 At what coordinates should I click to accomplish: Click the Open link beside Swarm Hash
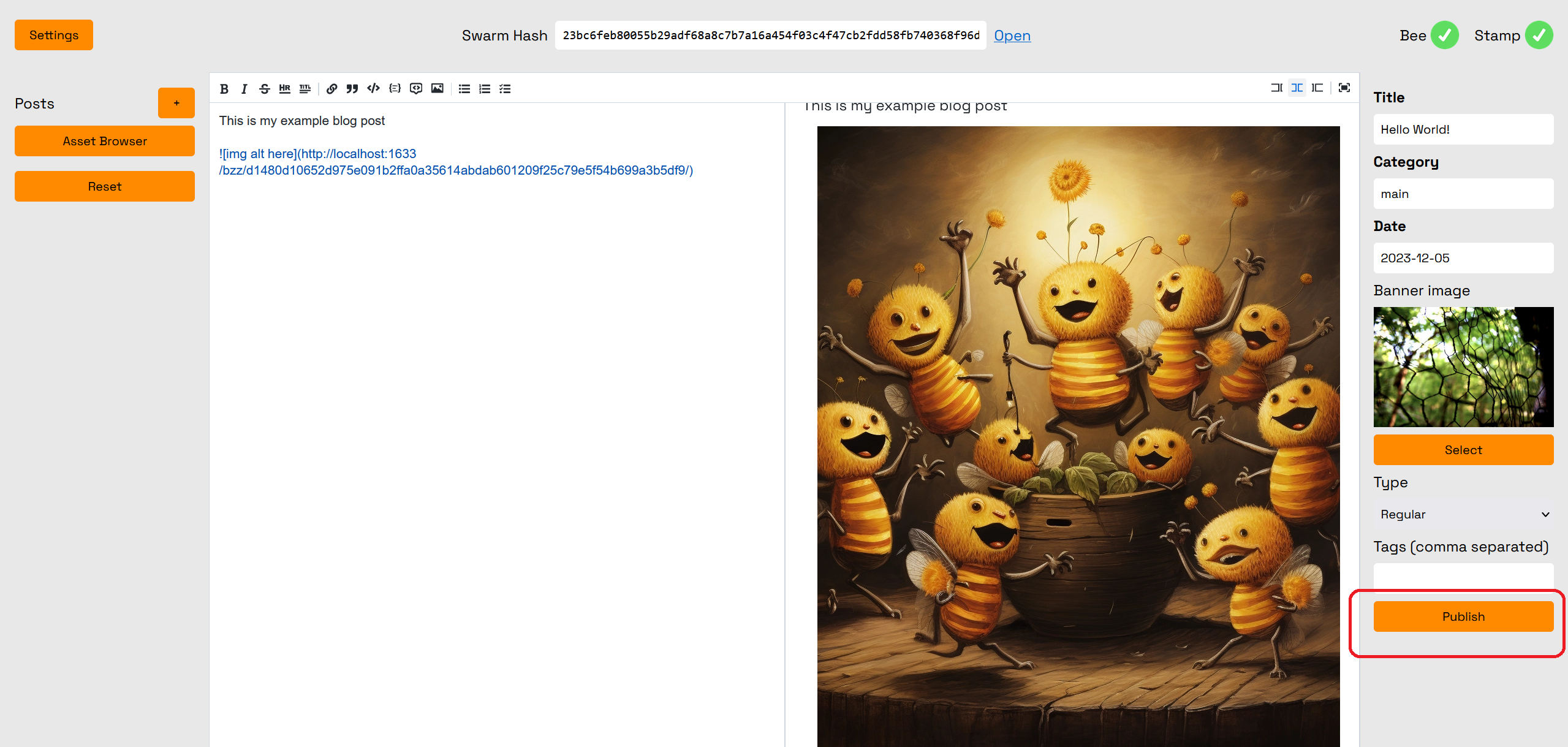coord(1012,36)
